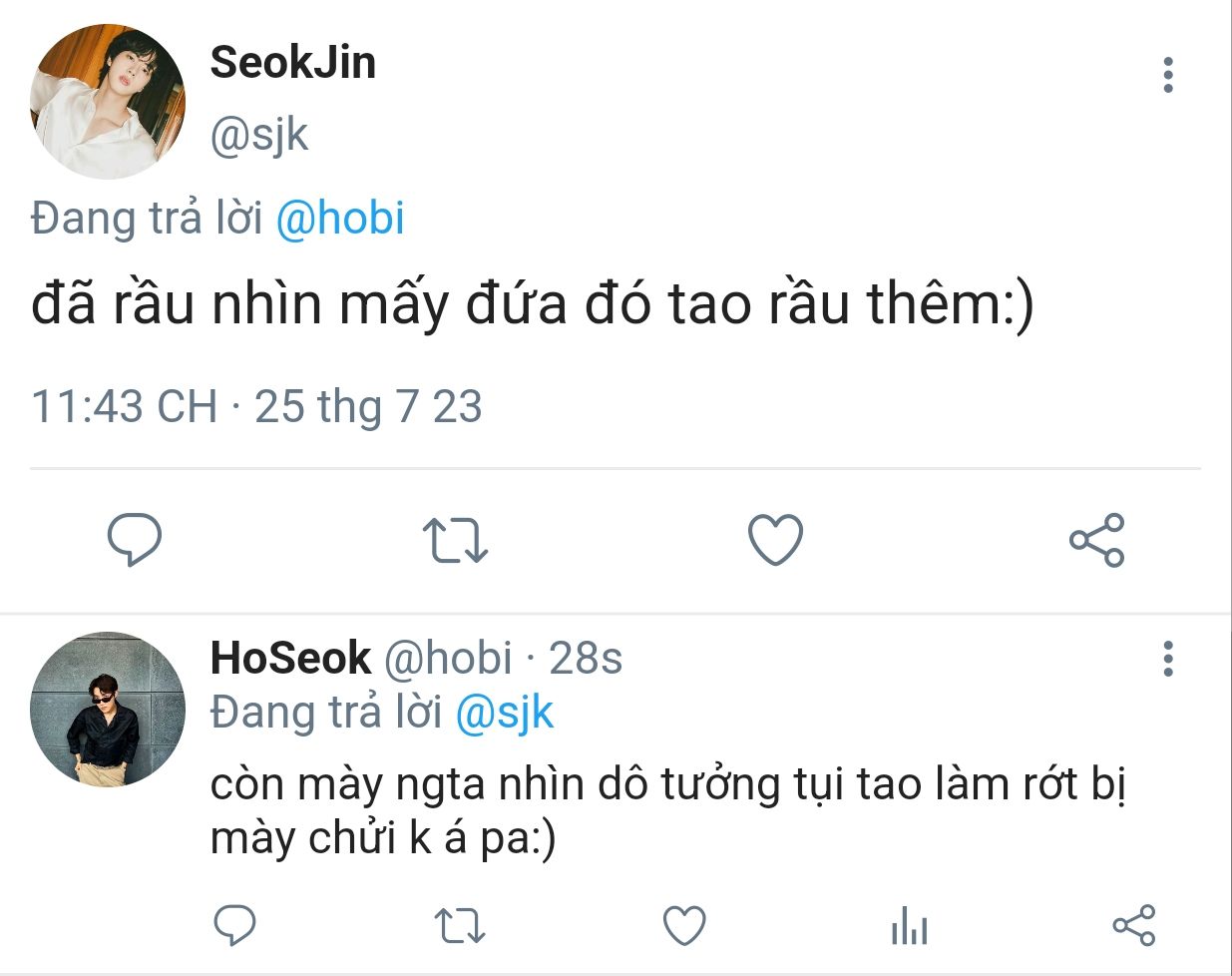The image size is (1232, 976).
Task: Open HoSeok display name profile
Action: coord(290,659)
